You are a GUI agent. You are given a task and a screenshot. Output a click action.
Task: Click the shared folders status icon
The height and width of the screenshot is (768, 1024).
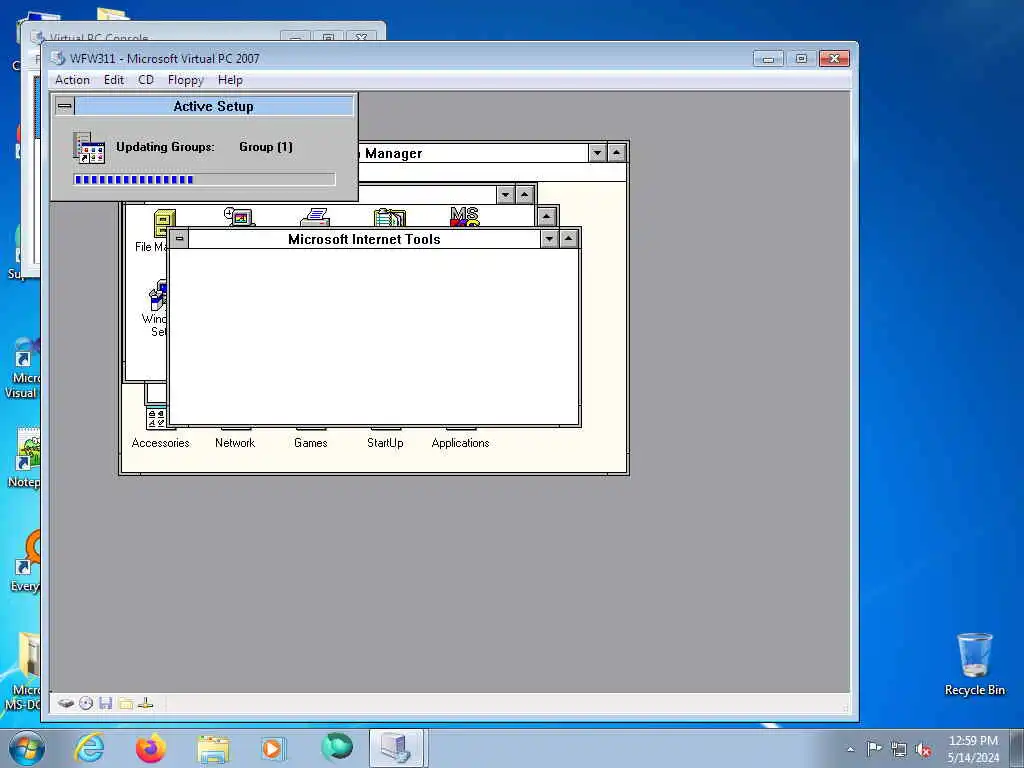126,703
